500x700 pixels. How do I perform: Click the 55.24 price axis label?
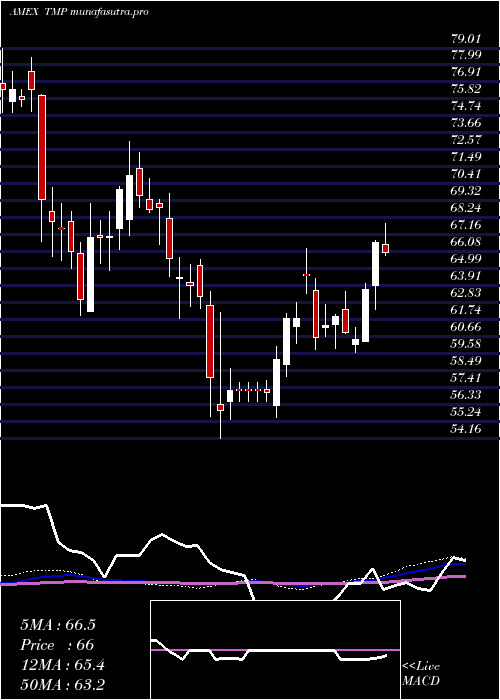coord(466,412)
